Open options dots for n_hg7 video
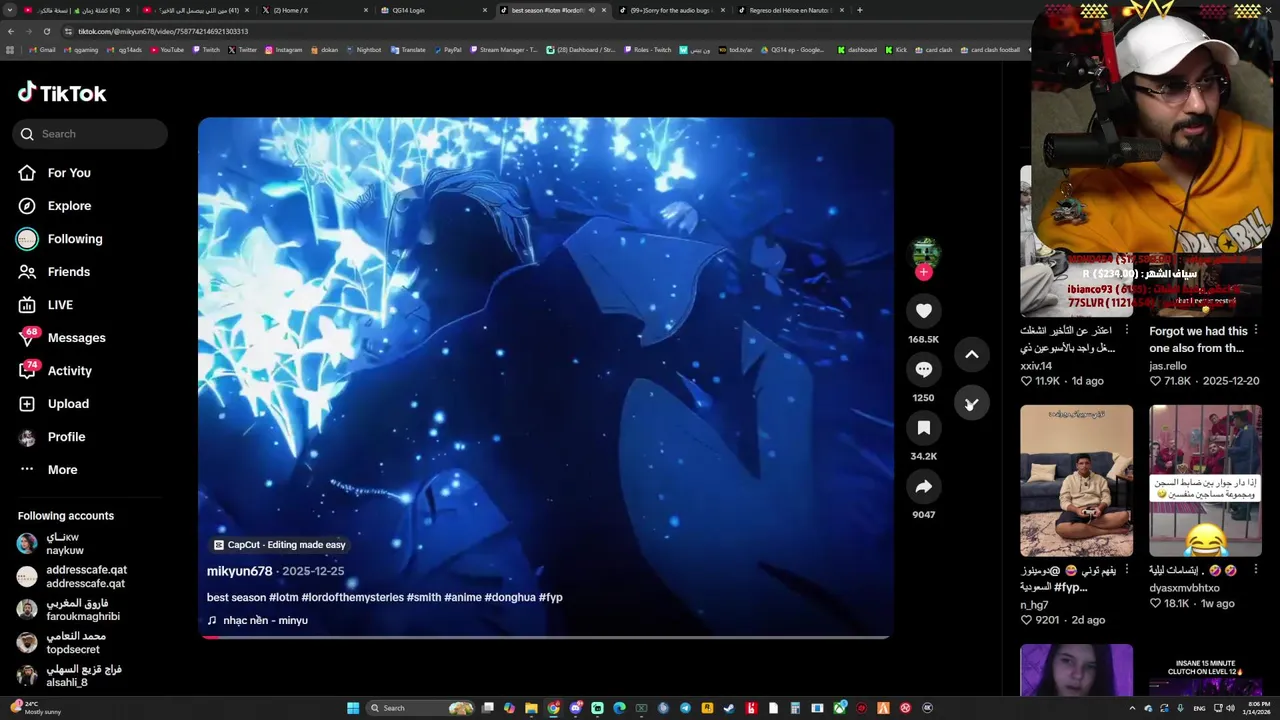Screen dimensions: 1280x720 pos(1127,570)
